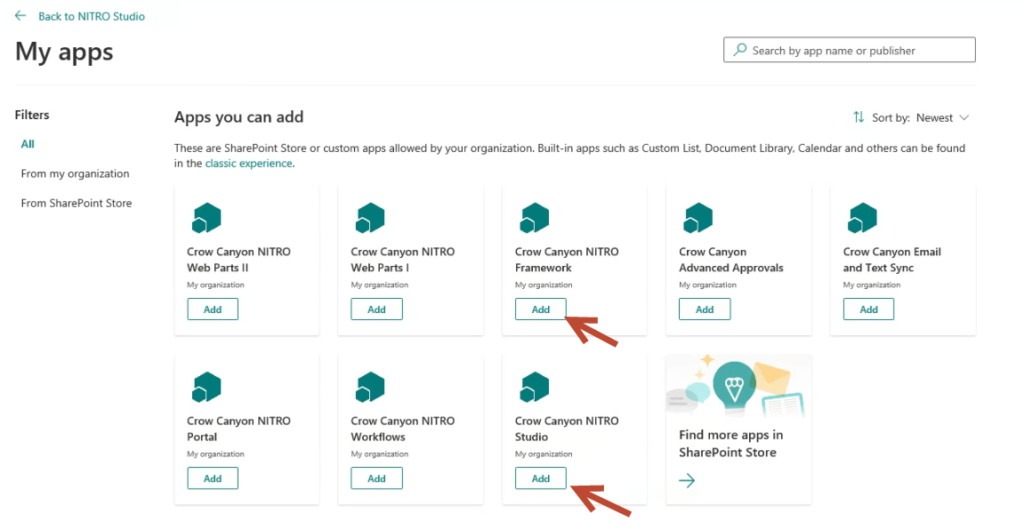This screenshot has width=1024, height=530.
Task: Open the classic experience link
Action: 249,163
